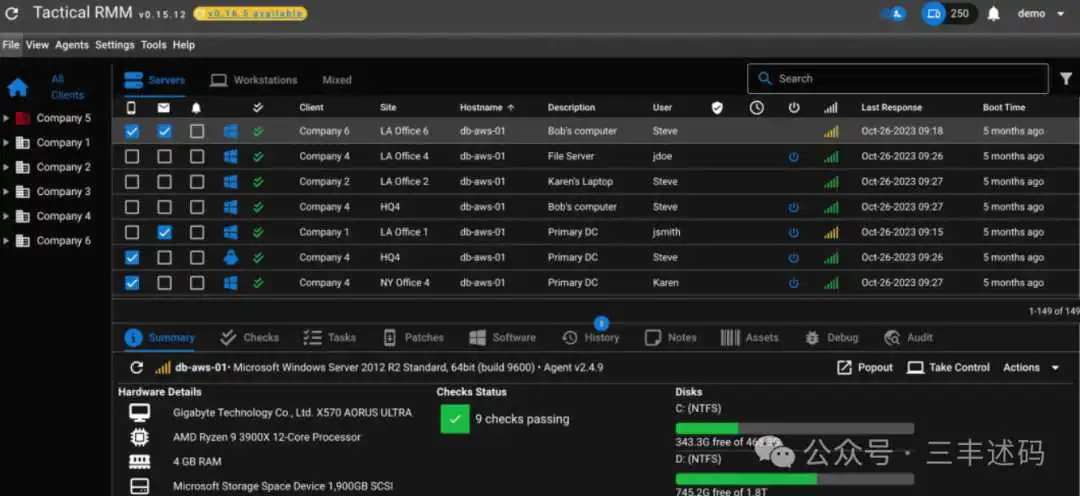Image resolution: width=1080 pixels, height=496 pixels.
Task: Switch to the Patches tab
Action: coord(413,338)
